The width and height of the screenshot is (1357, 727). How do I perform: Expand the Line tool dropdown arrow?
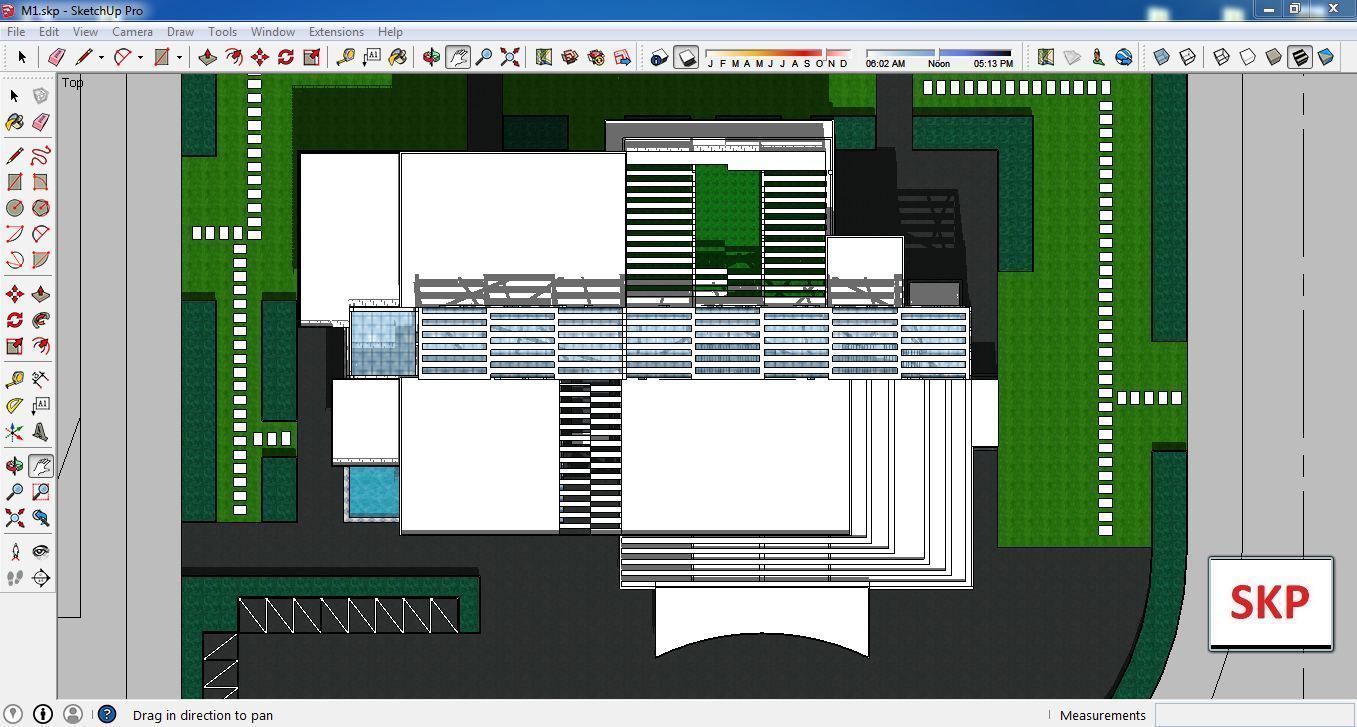pos(101,57)
